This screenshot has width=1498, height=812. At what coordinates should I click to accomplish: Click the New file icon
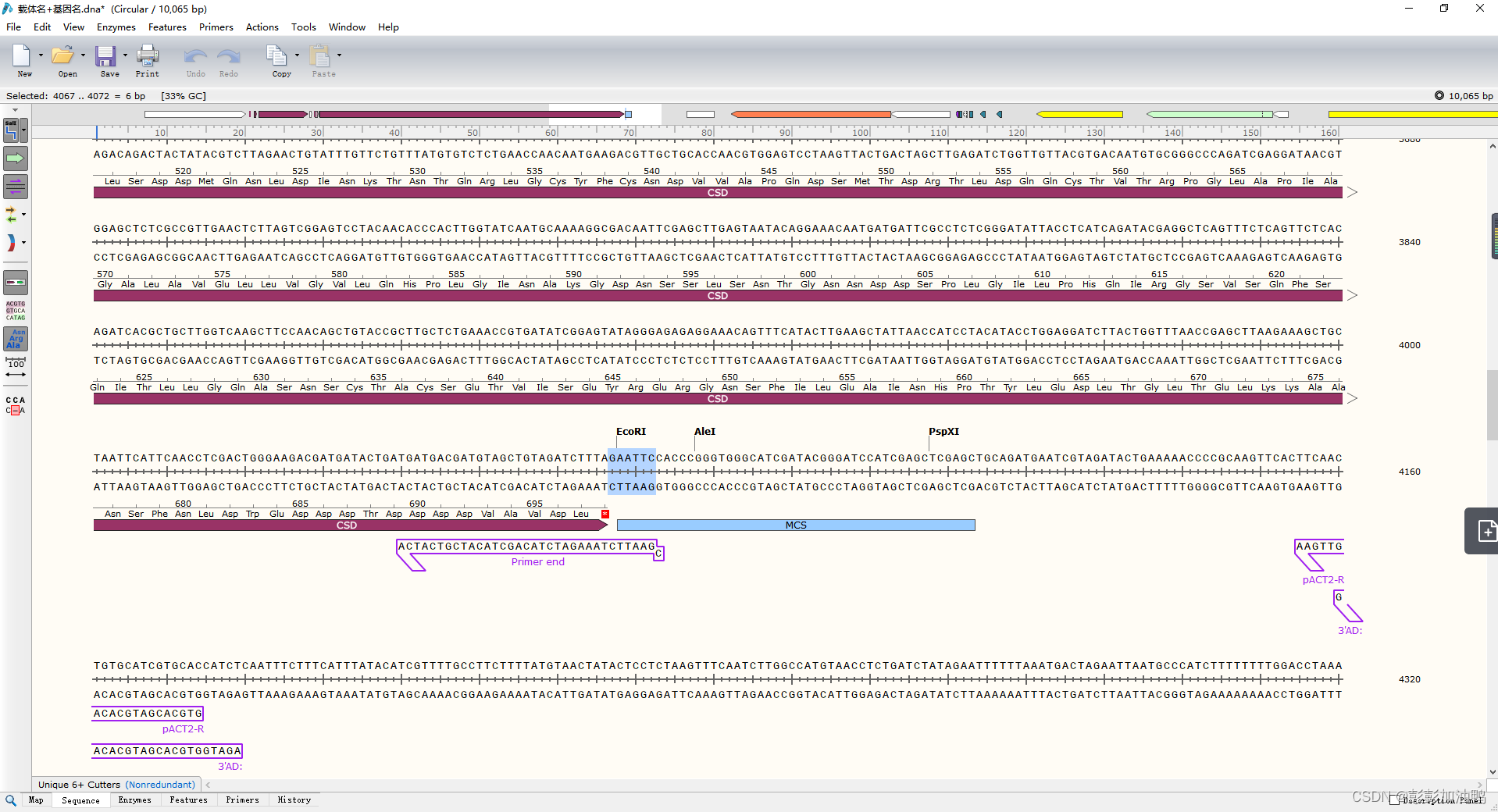pos(21,55)
